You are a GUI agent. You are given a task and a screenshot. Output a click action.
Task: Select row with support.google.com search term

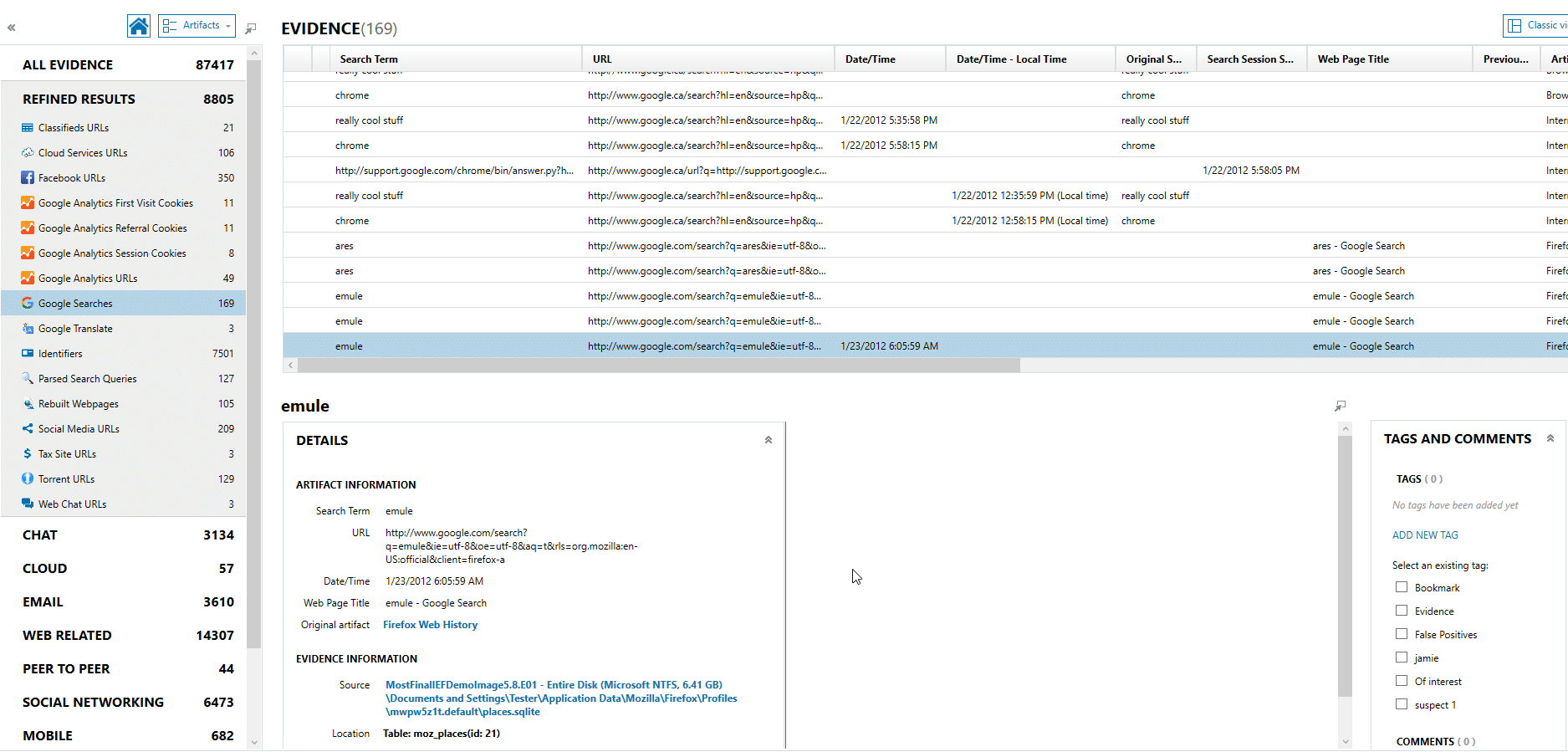click(x=925, y=171)
